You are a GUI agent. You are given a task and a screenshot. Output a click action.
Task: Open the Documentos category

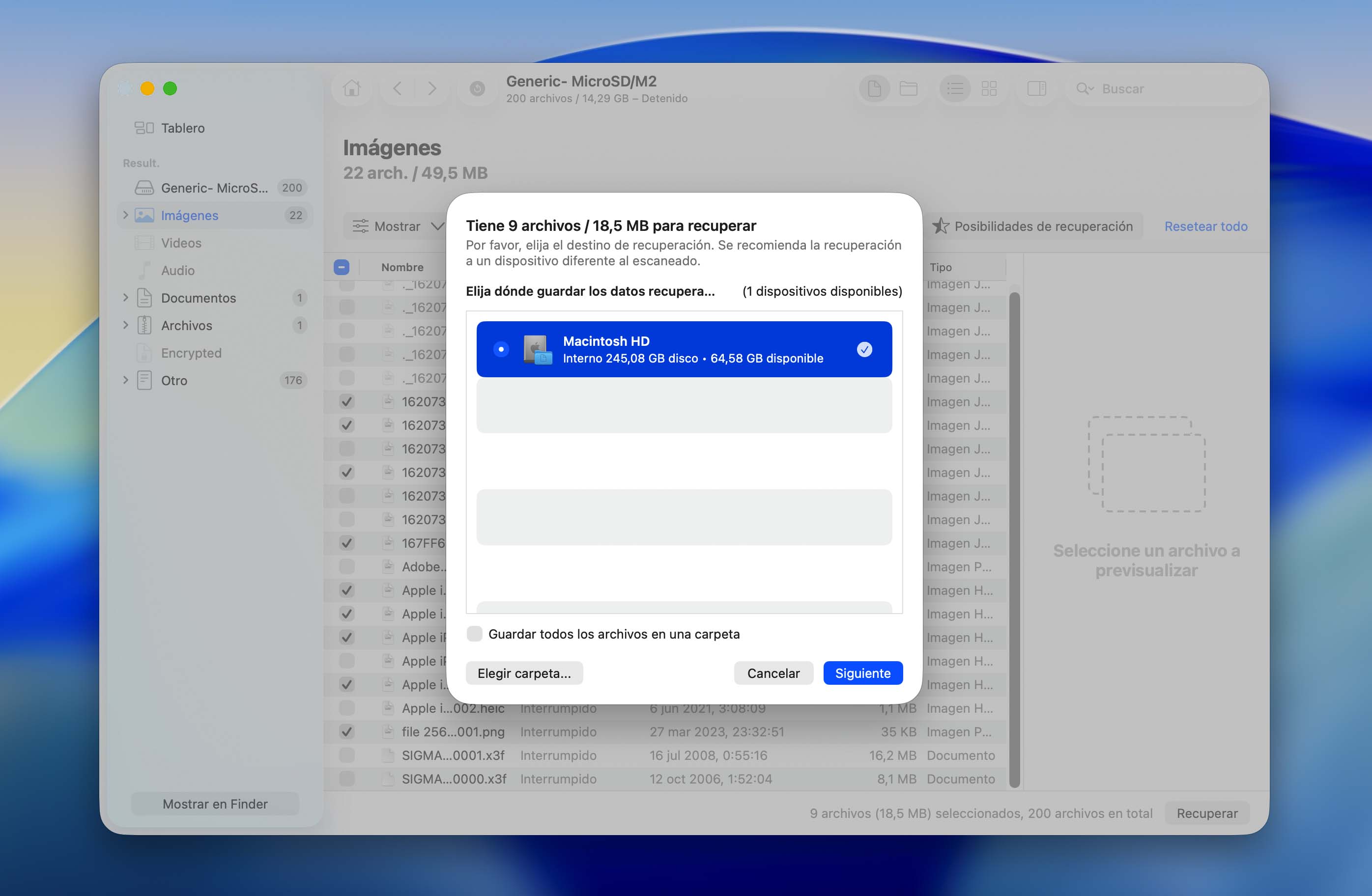(214, 298)
